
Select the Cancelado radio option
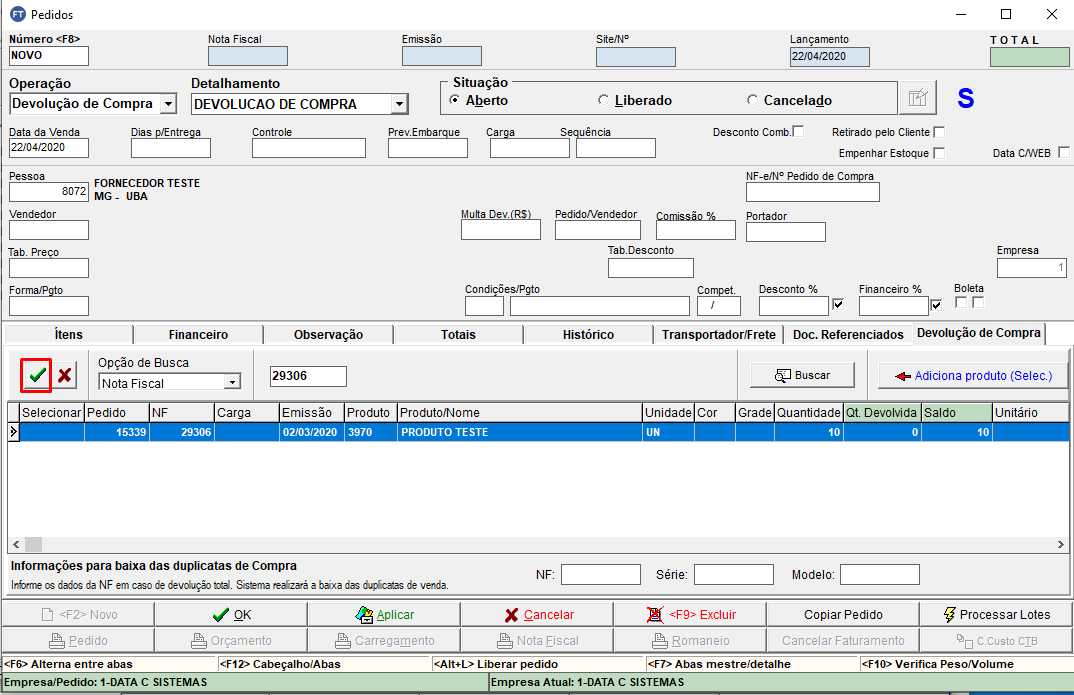(753, 100)
